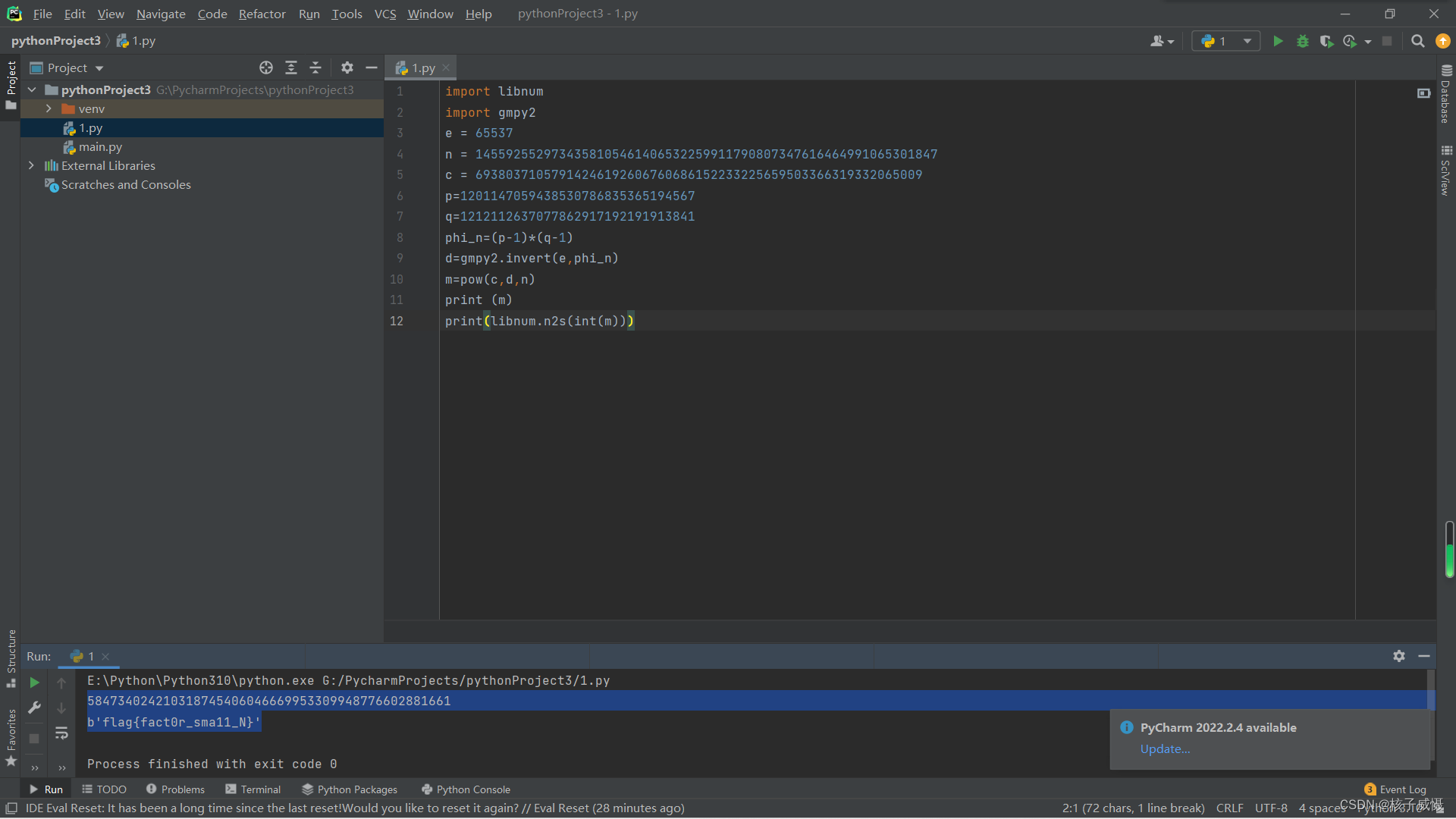This screenshot has height=819, width=1456.
Task: Expand the venv folder
Action: point(49,108)
